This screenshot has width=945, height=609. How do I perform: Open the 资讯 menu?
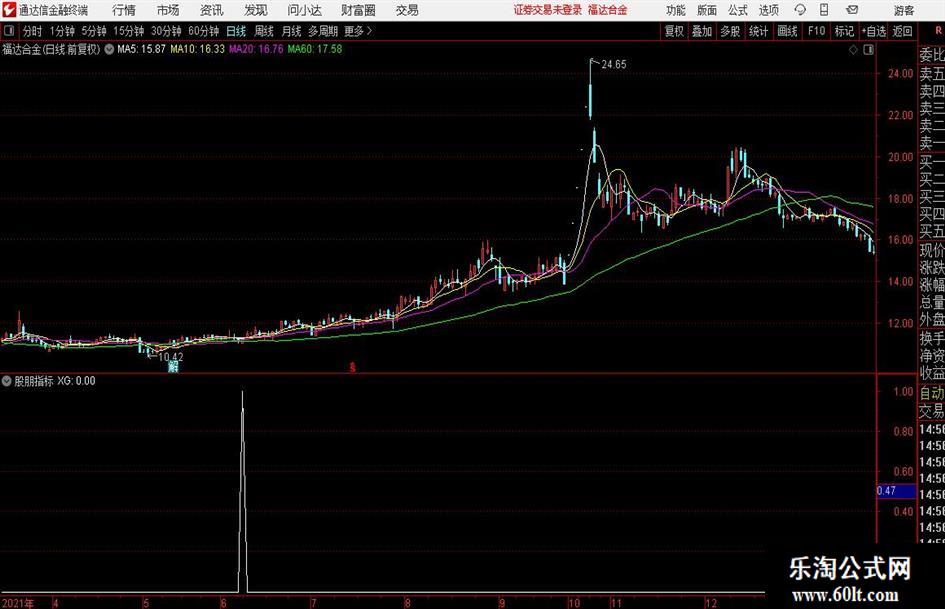coord(212,10)
